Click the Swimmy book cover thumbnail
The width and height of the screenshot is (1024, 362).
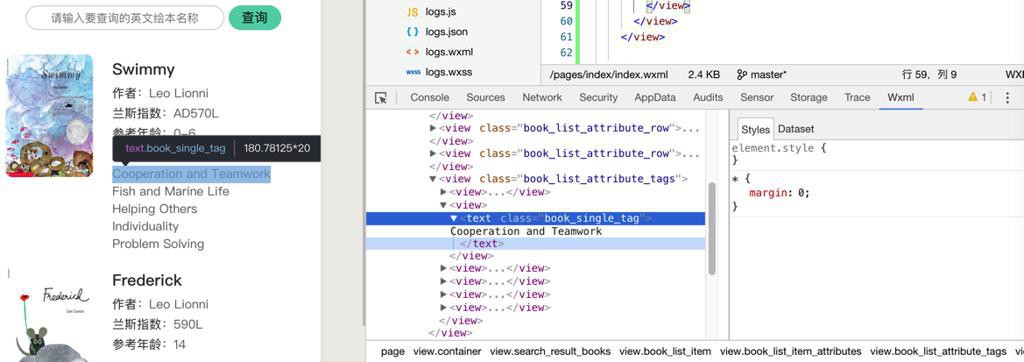[50, 116]
